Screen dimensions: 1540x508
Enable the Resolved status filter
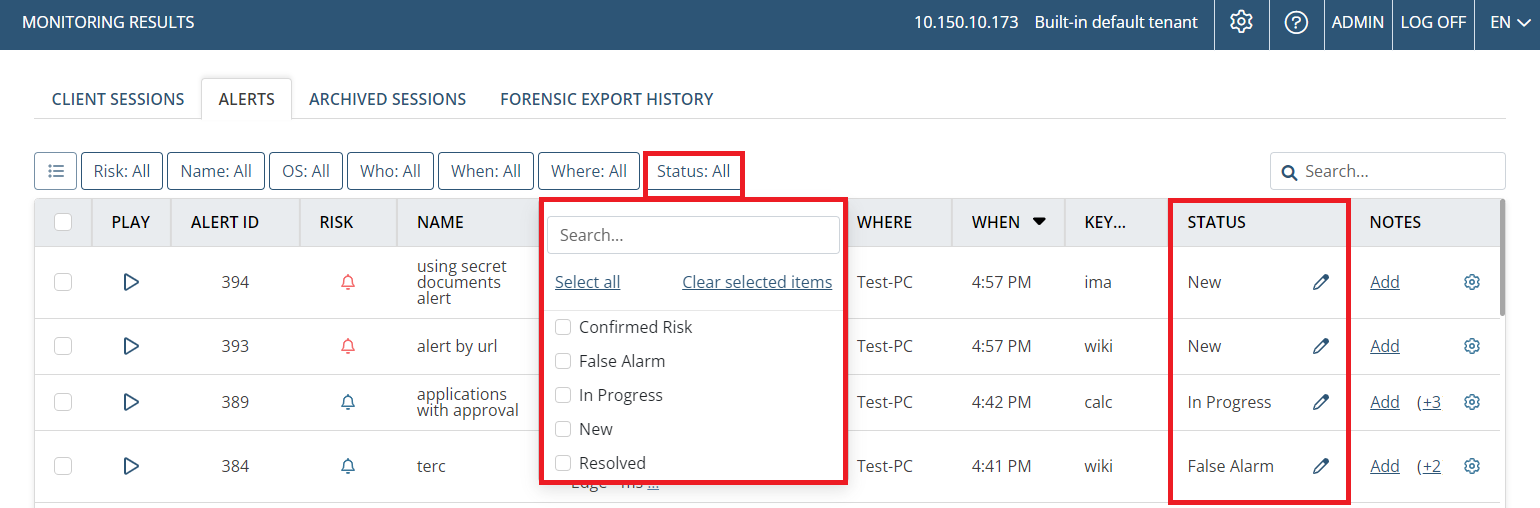[x=563, y=463]
